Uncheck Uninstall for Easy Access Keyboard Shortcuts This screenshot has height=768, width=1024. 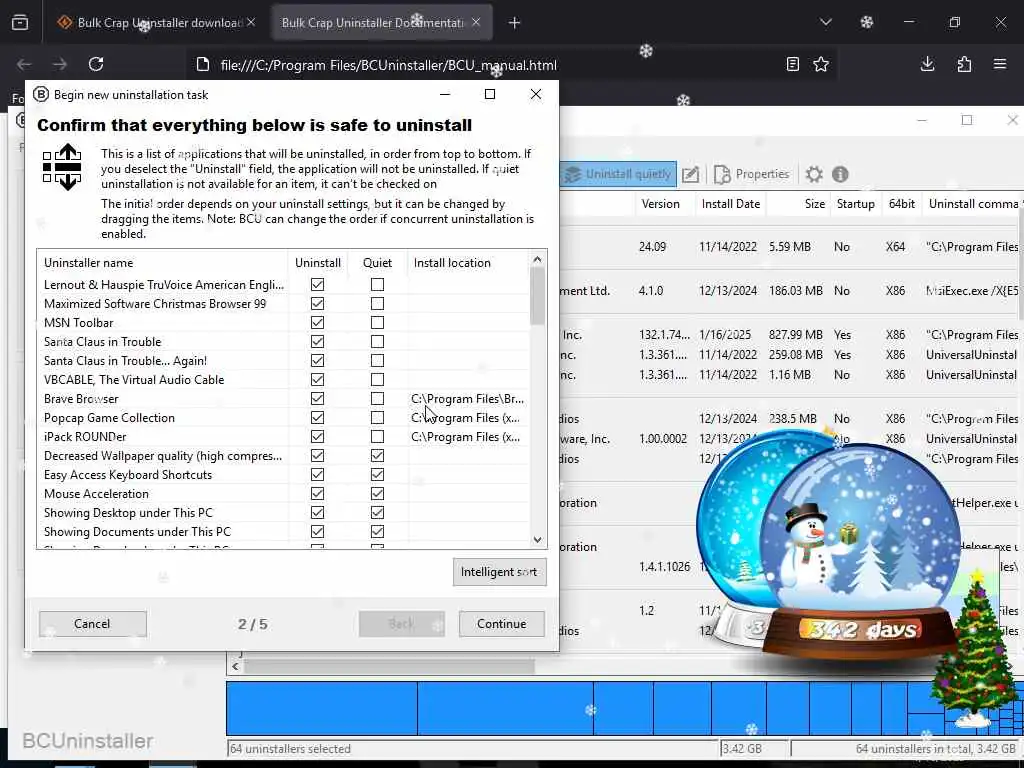(x=317, y=475)
